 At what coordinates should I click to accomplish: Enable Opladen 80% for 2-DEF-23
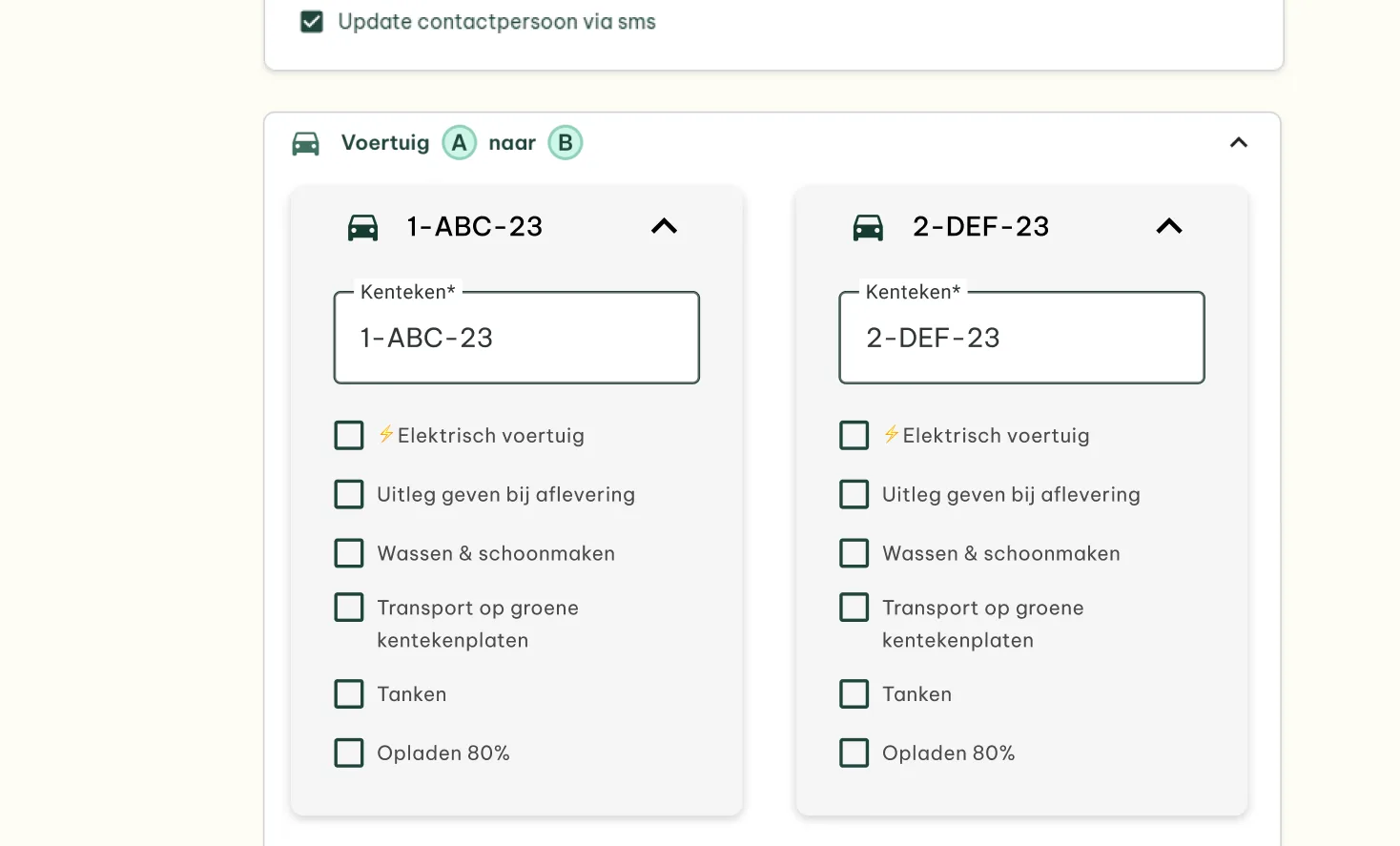[854, 753]
